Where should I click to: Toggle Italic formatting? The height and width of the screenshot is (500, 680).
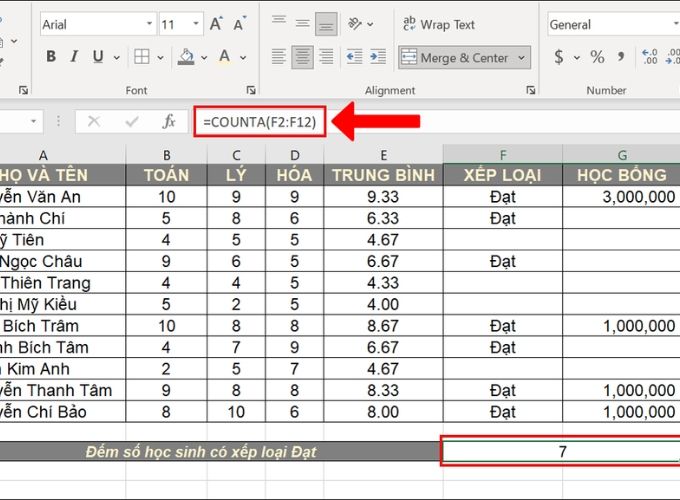click(74, 56)
